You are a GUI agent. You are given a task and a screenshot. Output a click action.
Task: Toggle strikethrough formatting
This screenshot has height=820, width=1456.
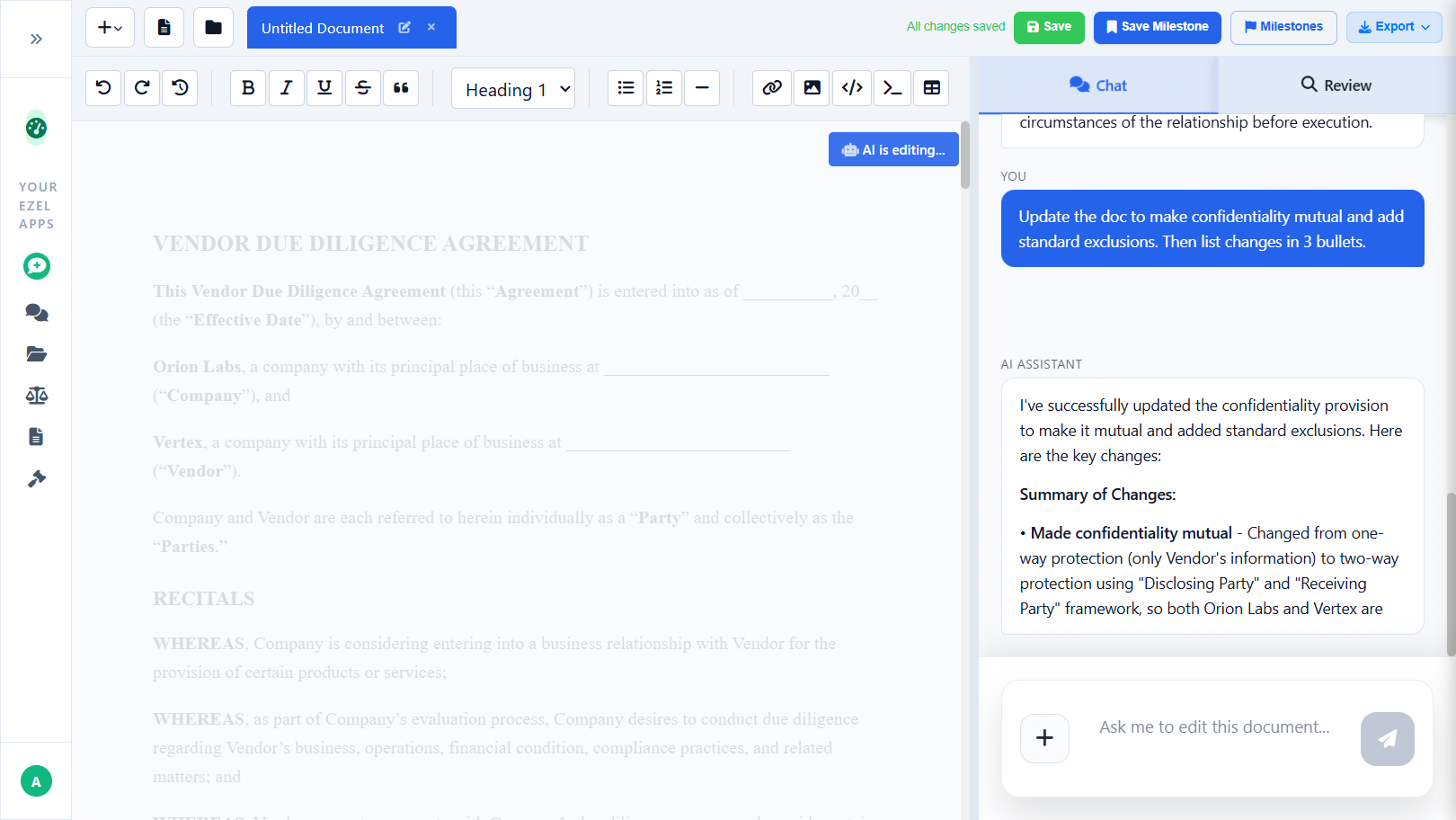(x=363, y=87)
